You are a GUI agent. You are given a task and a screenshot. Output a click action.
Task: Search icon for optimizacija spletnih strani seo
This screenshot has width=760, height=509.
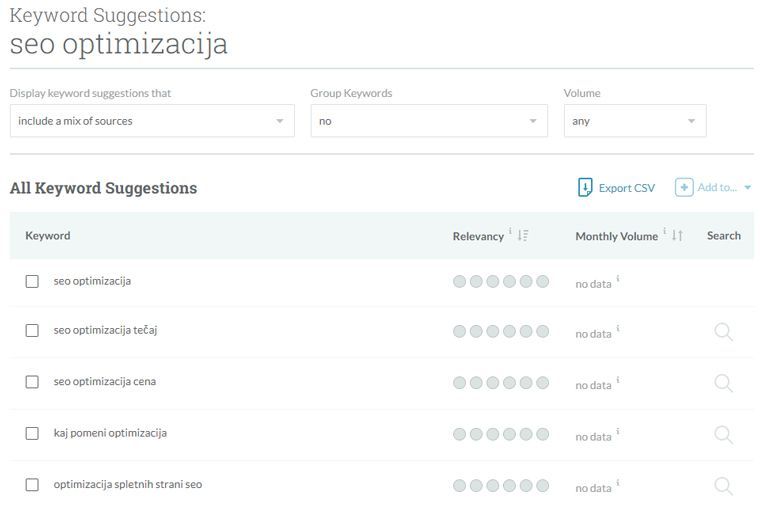point(724,486)
